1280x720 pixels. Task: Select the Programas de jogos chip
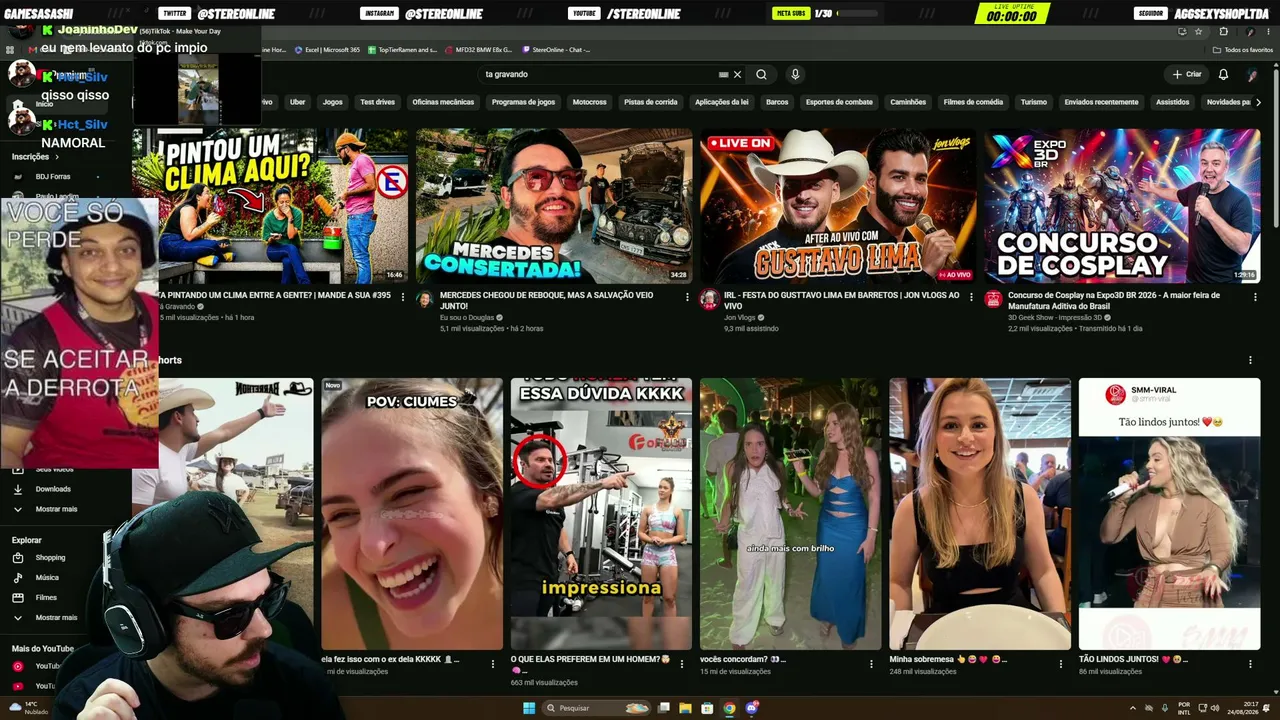pos(523,102)
